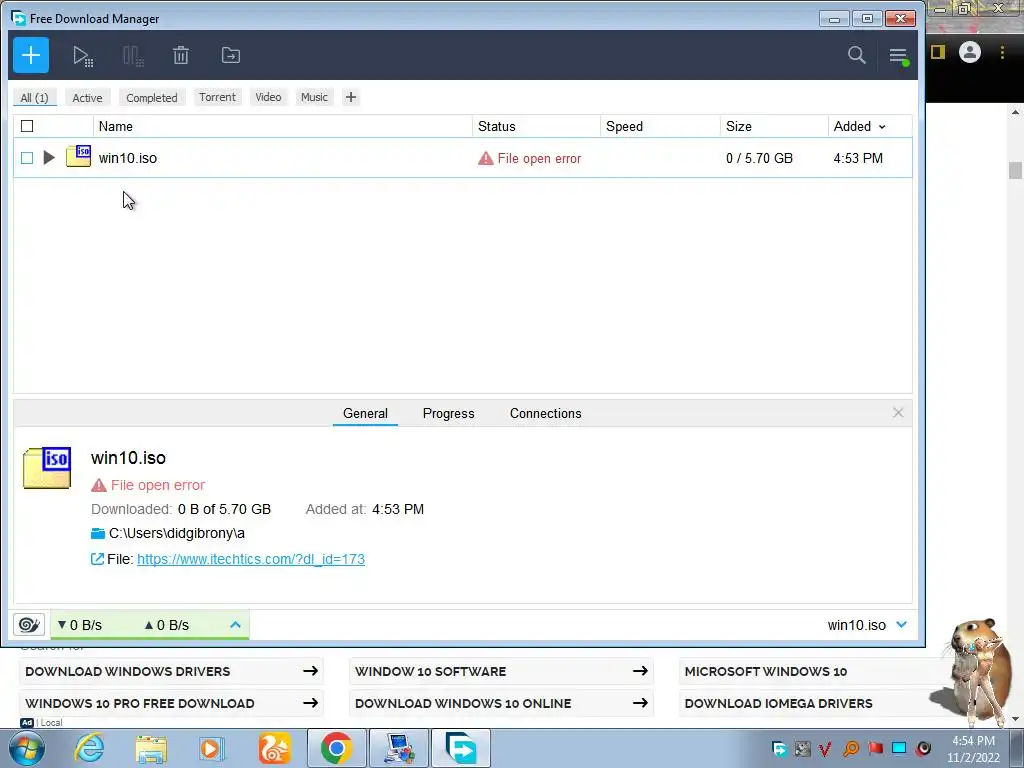
Task: Select the Completed filter tab
Action: point(152,98)
